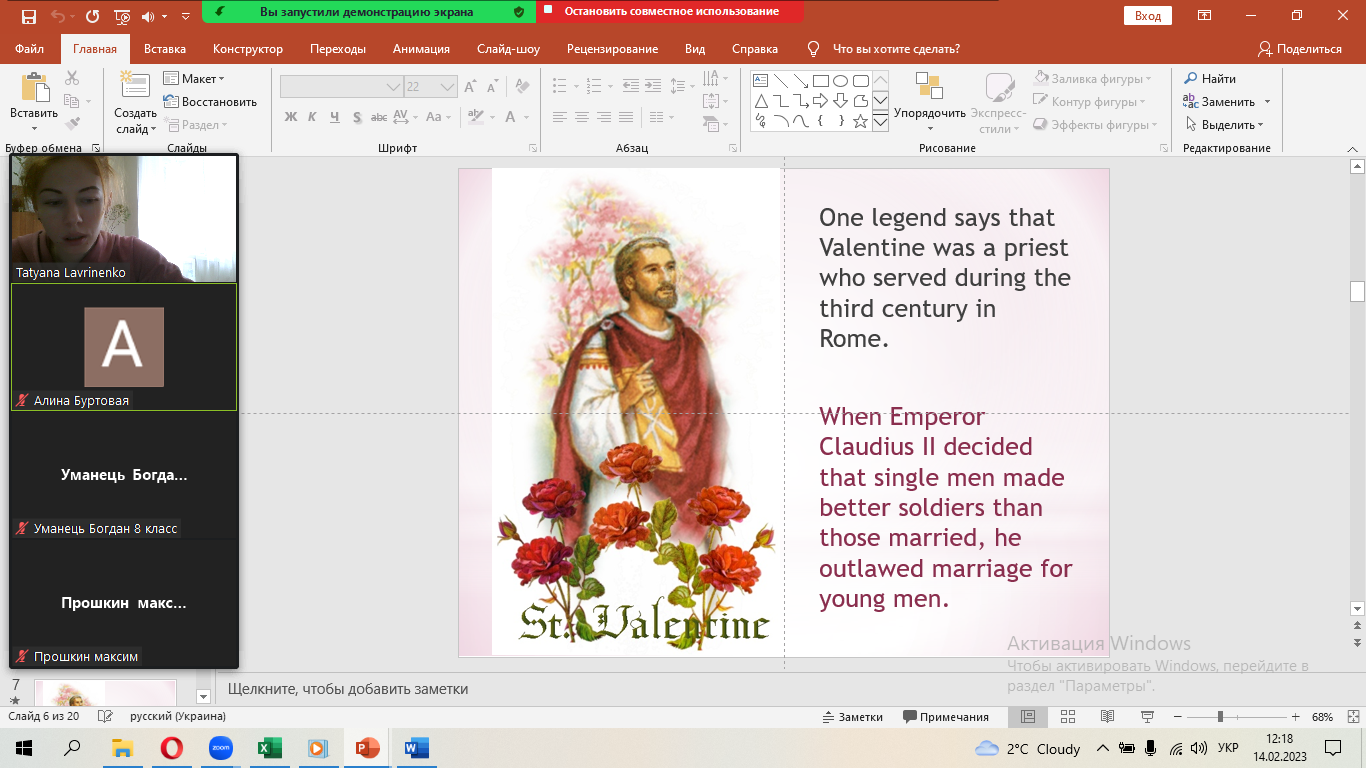Select the oval shape in shapes gallery

(x=840, y=81)
